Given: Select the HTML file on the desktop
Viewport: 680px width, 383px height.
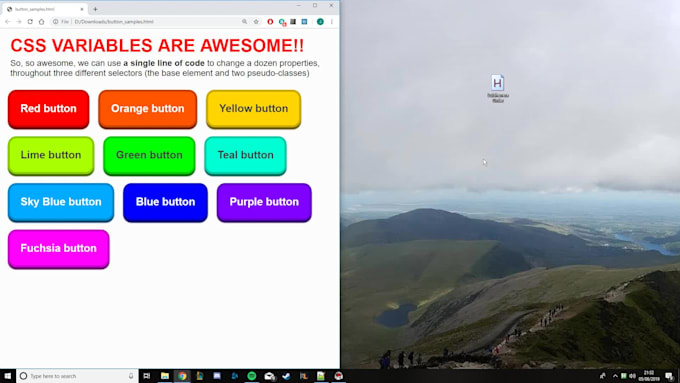Looking at the screenshot, I should [x=498, y=88].
